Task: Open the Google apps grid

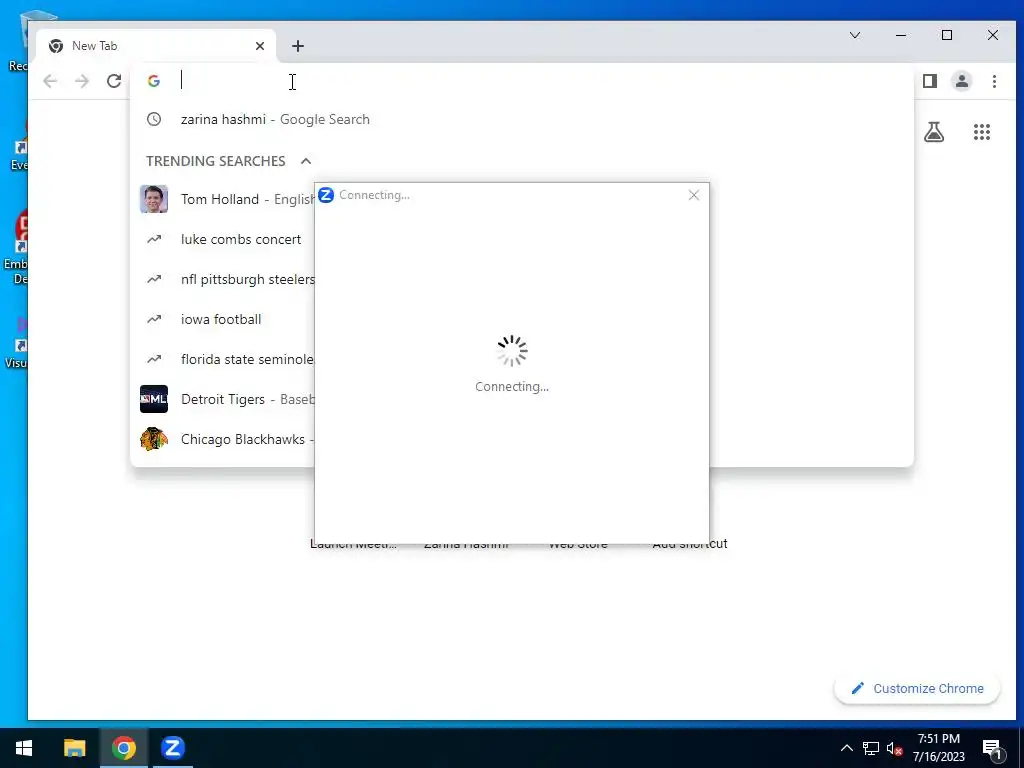Action: [982, 133]
